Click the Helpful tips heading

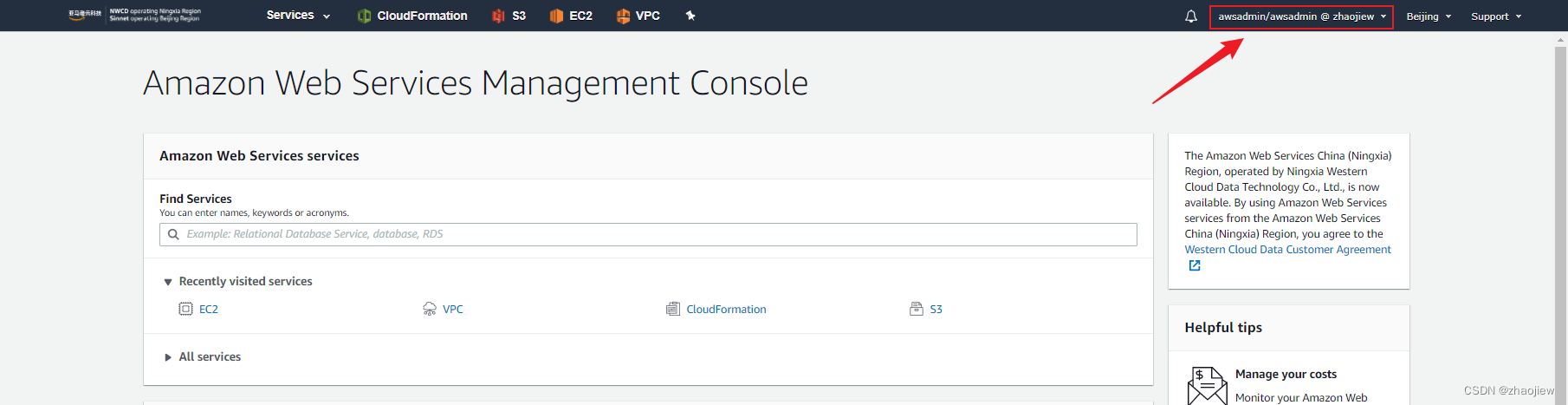click(1223, 327)
